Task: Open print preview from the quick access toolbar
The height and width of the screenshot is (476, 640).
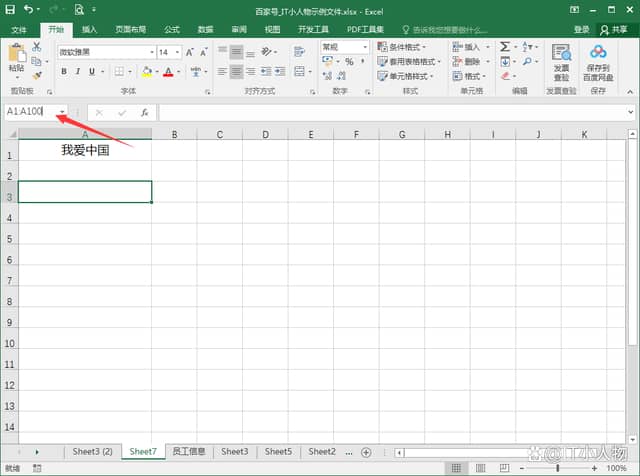Action: coord(79,9)
